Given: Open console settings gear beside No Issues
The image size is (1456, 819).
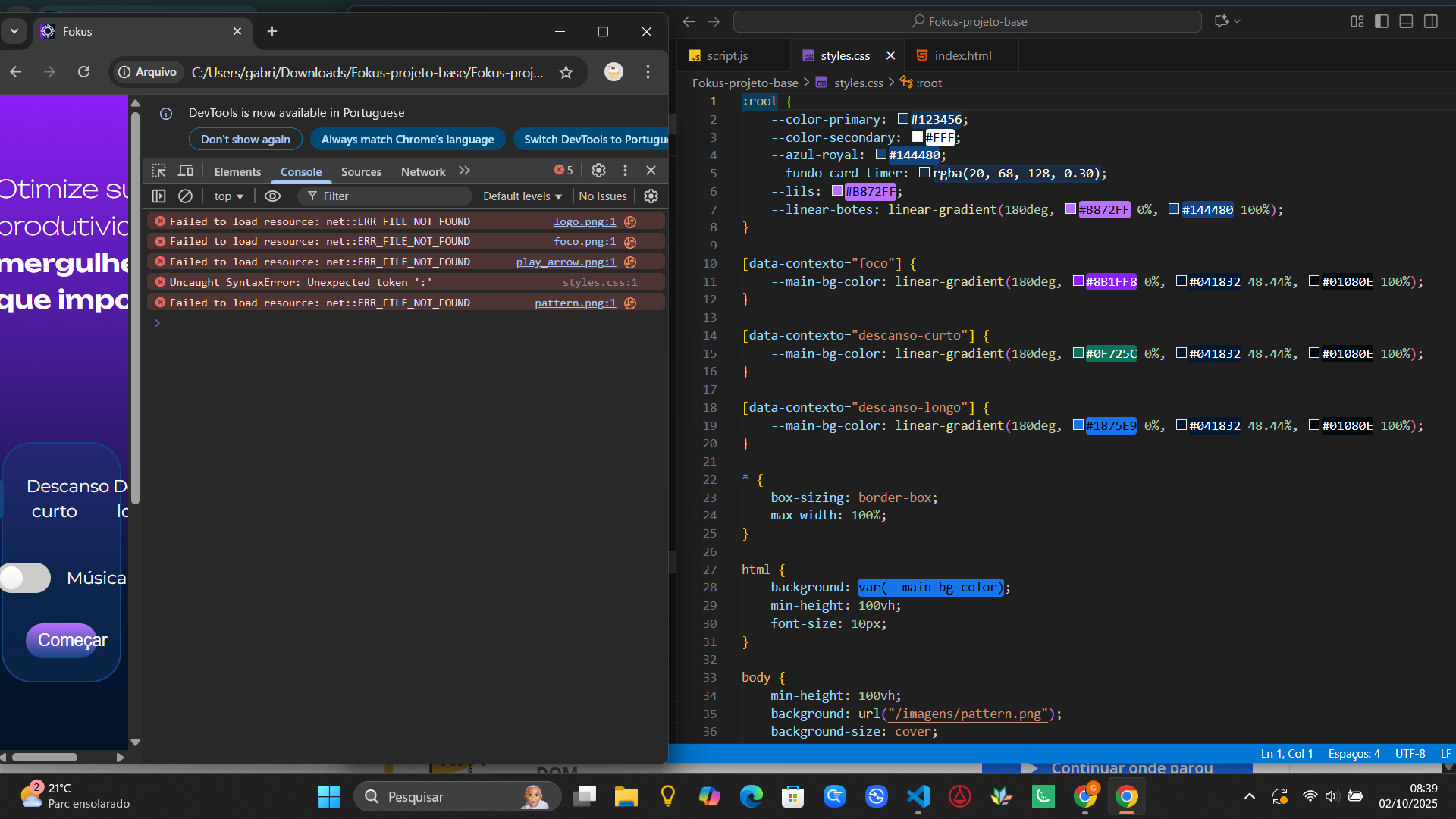Looking at the screenshot, I should (x=651, y=196).
